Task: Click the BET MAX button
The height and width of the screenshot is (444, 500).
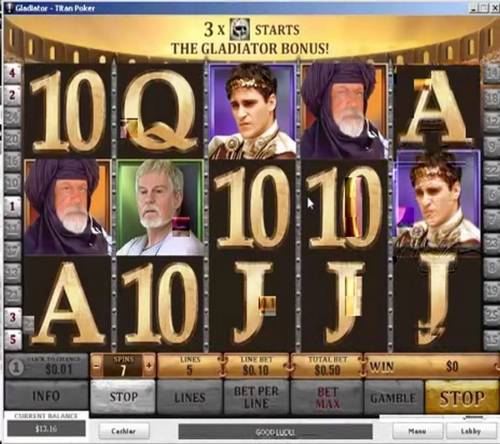Action: [x=327, y=397]
